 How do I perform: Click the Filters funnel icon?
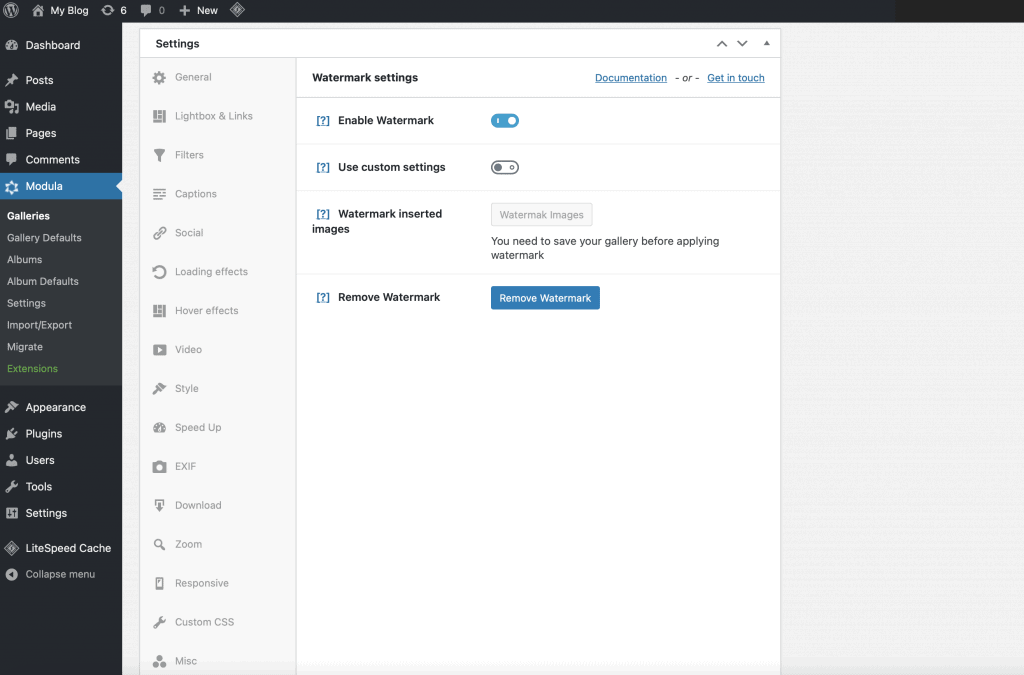(159, 155)
